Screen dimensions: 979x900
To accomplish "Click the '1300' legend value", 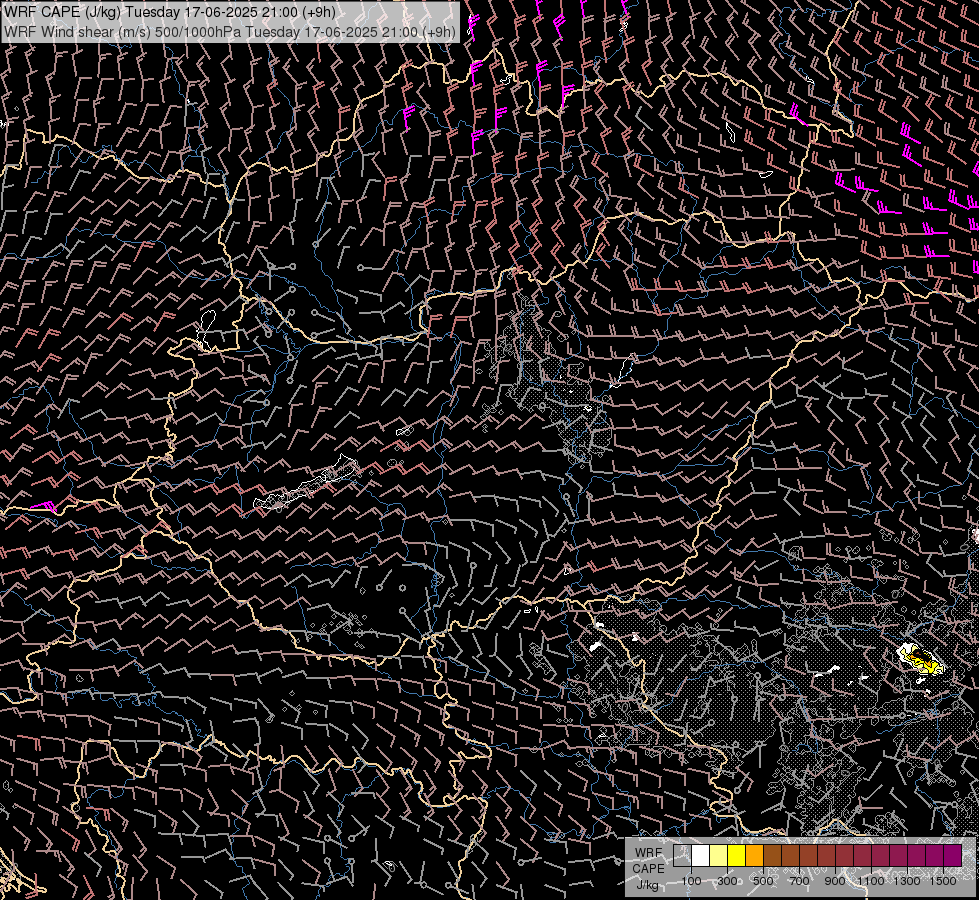I will 907,881.
